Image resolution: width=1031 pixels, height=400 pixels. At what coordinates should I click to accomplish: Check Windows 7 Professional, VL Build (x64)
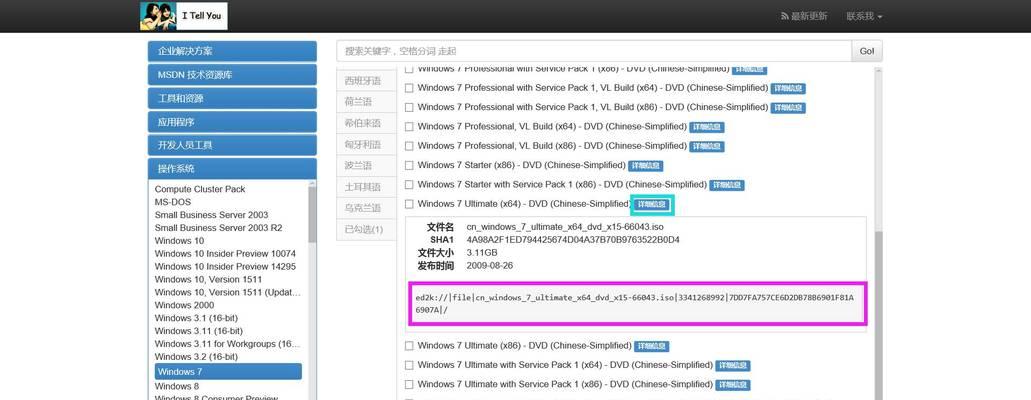[x=409, y=126]
